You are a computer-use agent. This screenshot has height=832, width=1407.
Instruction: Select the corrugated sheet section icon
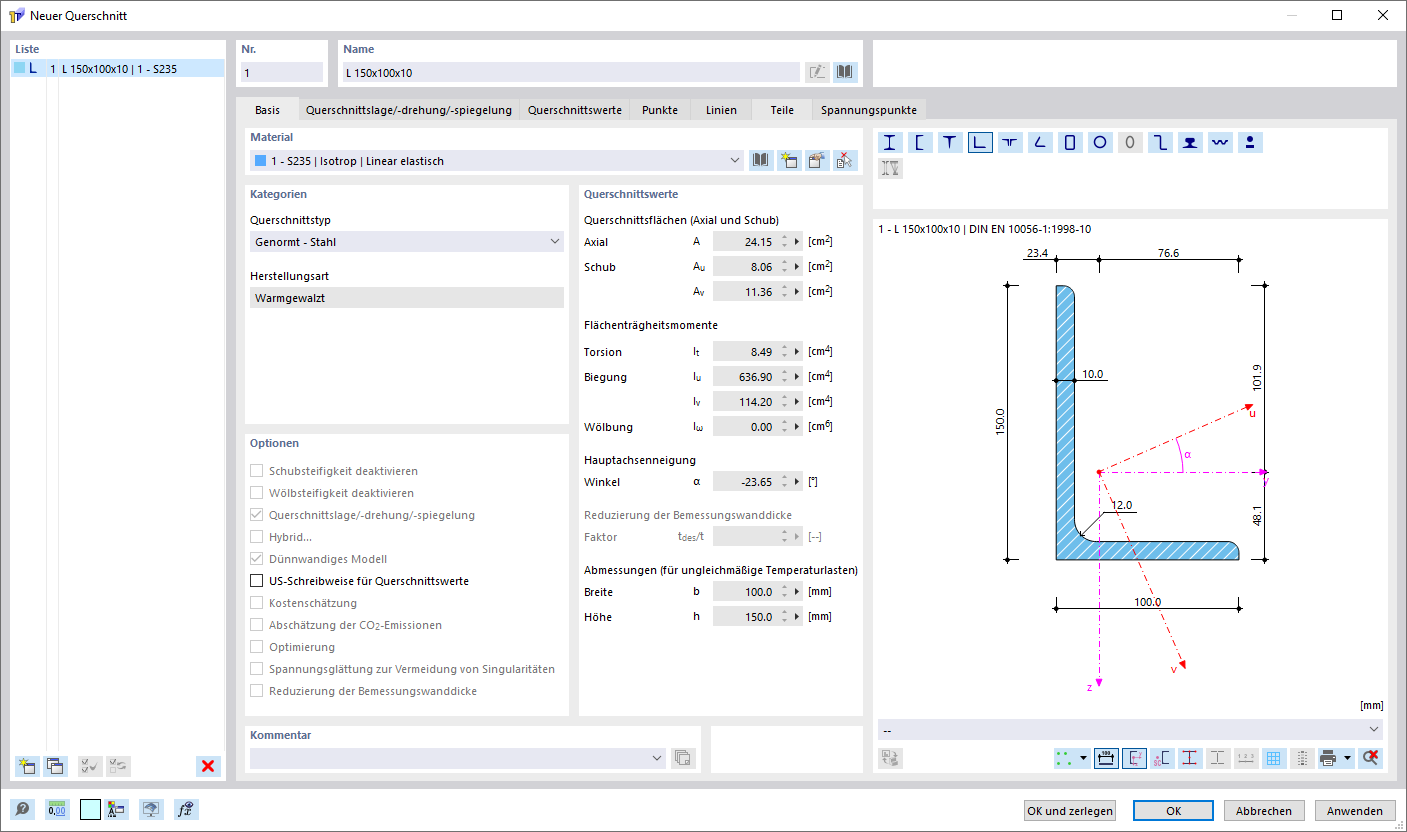pos(1220,142)
